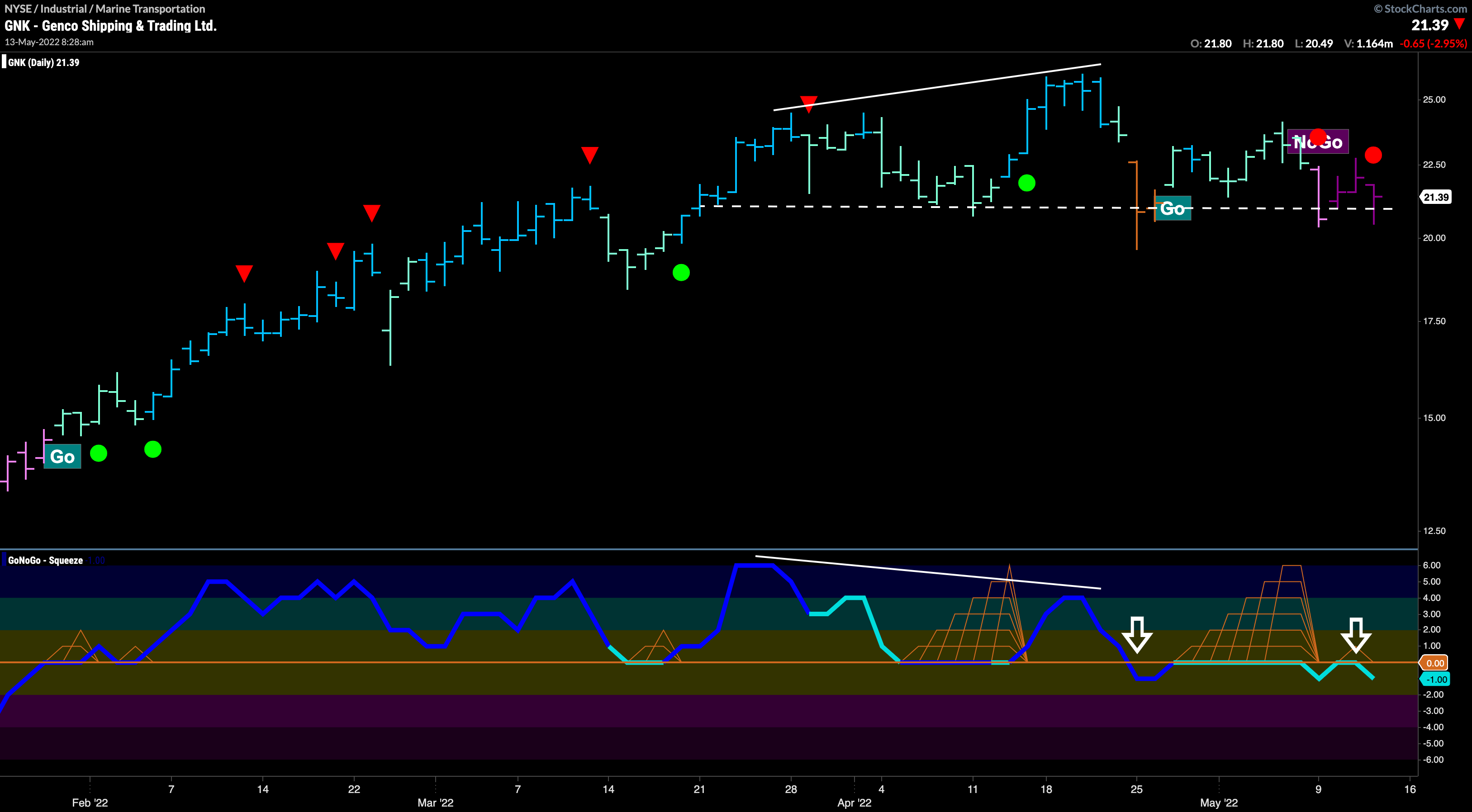Viewport: 1472px width, 812px height.
Task: Click the 25.00 price axis label
Action: click(x=1434, y=99)
